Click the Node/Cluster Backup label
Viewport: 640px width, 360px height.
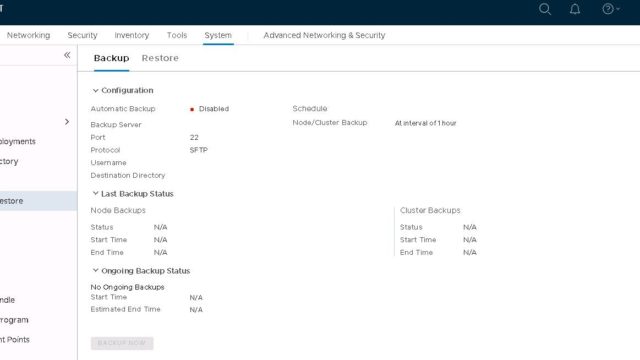click(330, 123)
